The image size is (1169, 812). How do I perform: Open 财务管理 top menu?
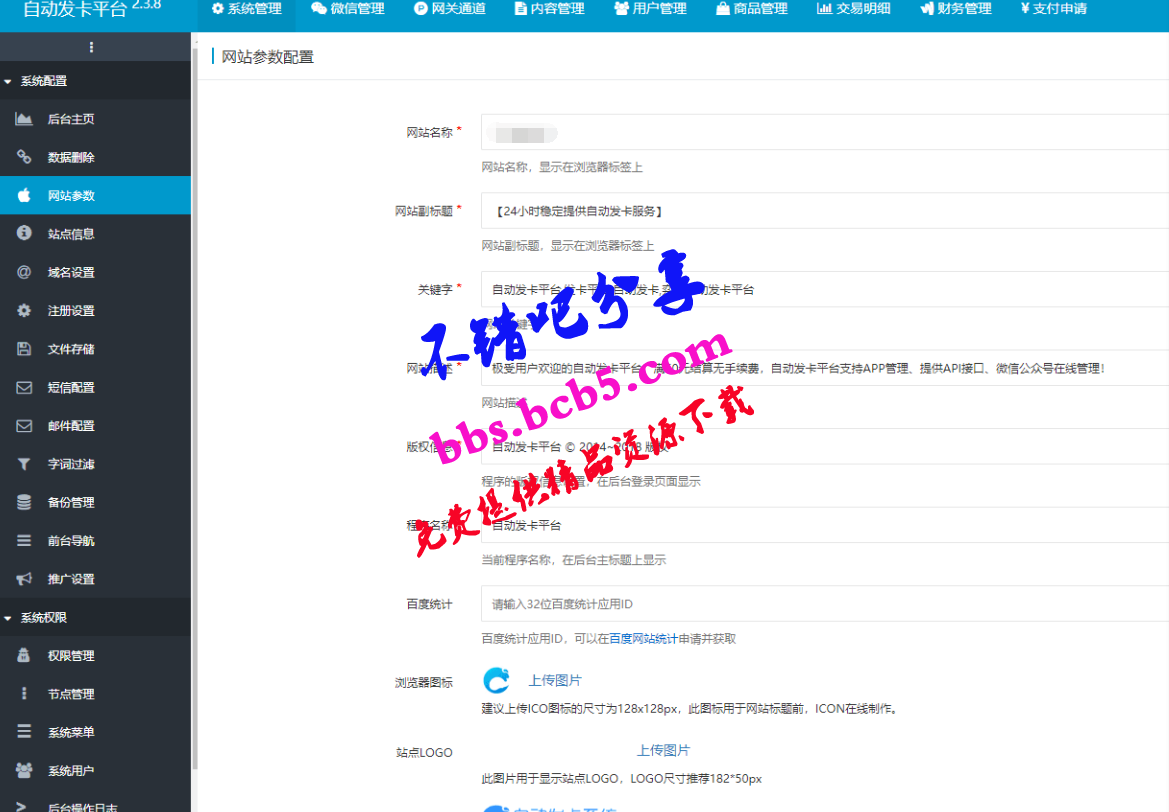pos(955,9)
